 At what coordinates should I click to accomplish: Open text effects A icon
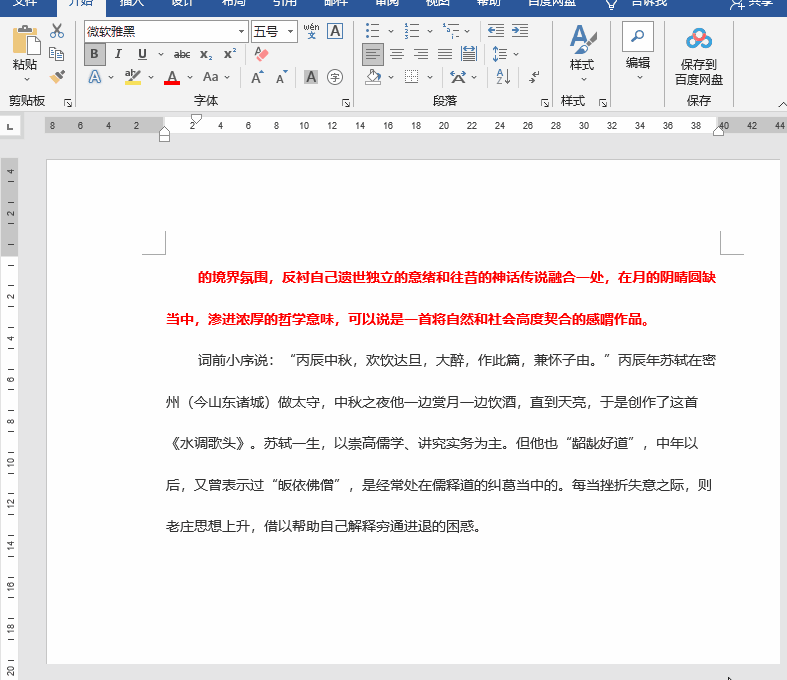click(x=95, y=77)
